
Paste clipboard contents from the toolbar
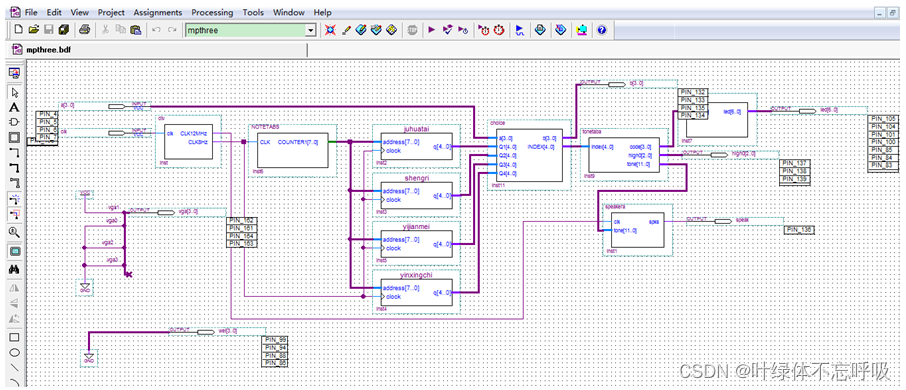135,29
